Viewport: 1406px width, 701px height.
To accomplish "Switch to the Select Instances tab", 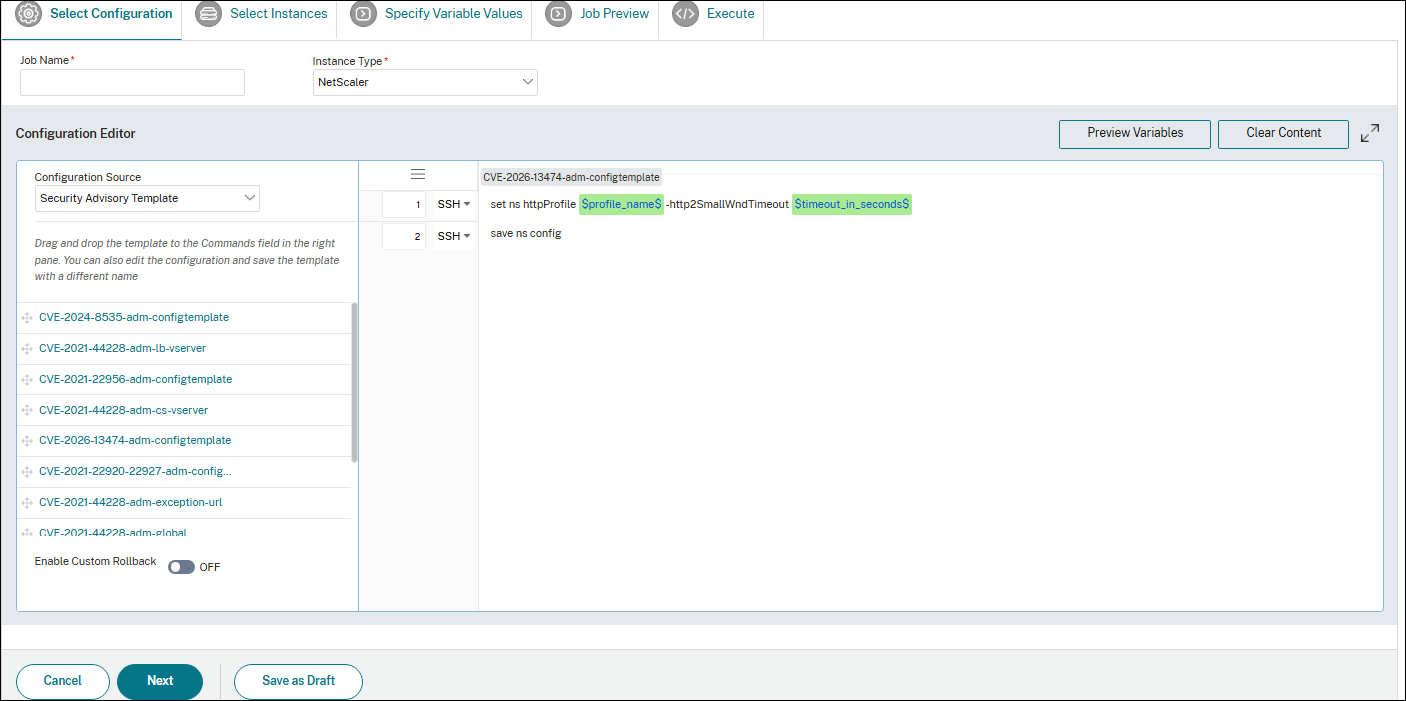I will 259,17.
